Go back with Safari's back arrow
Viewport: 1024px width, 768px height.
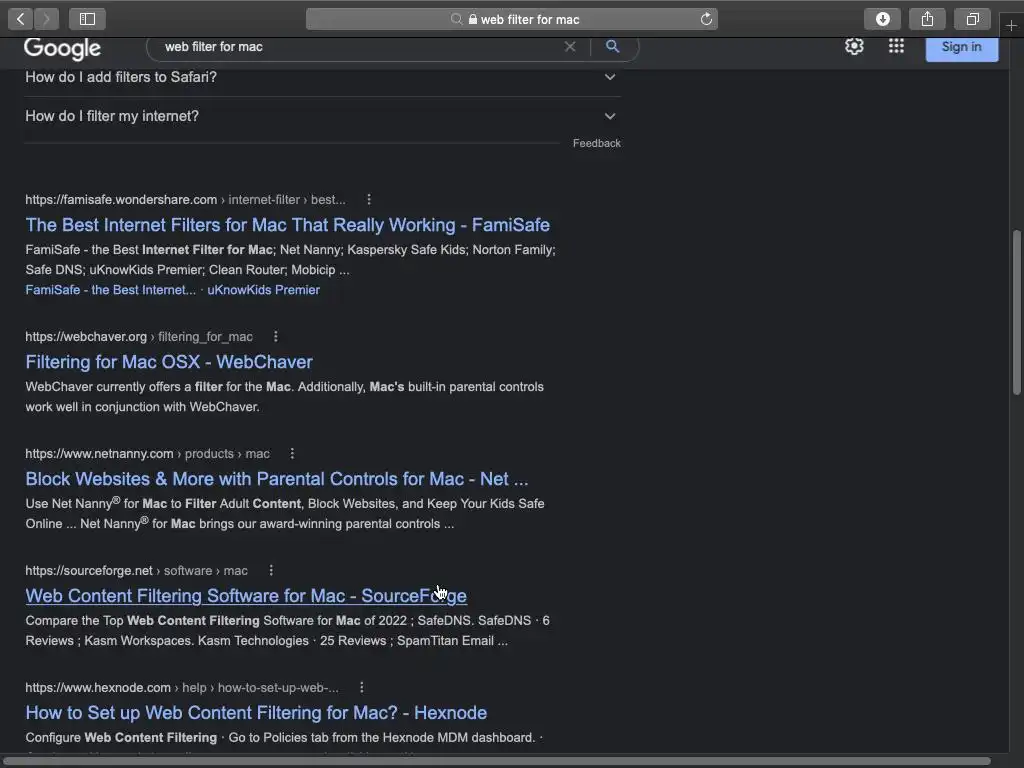20,19
